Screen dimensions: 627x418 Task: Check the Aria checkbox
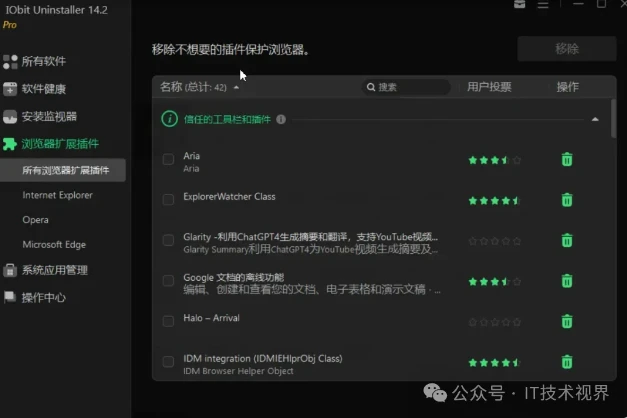click(168, 159)
